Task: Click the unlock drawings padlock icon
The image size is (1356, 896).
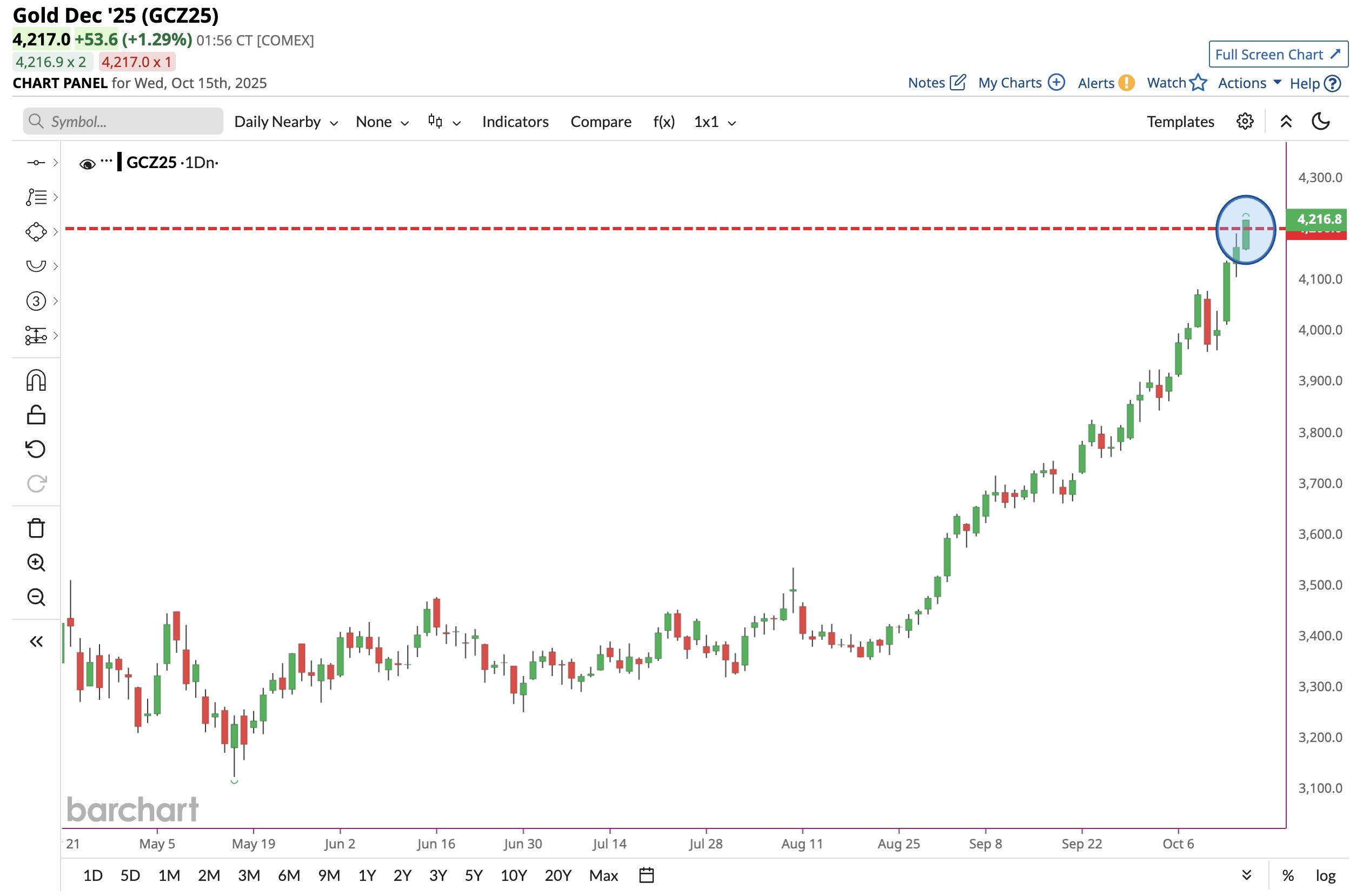Action: point(36,415)
